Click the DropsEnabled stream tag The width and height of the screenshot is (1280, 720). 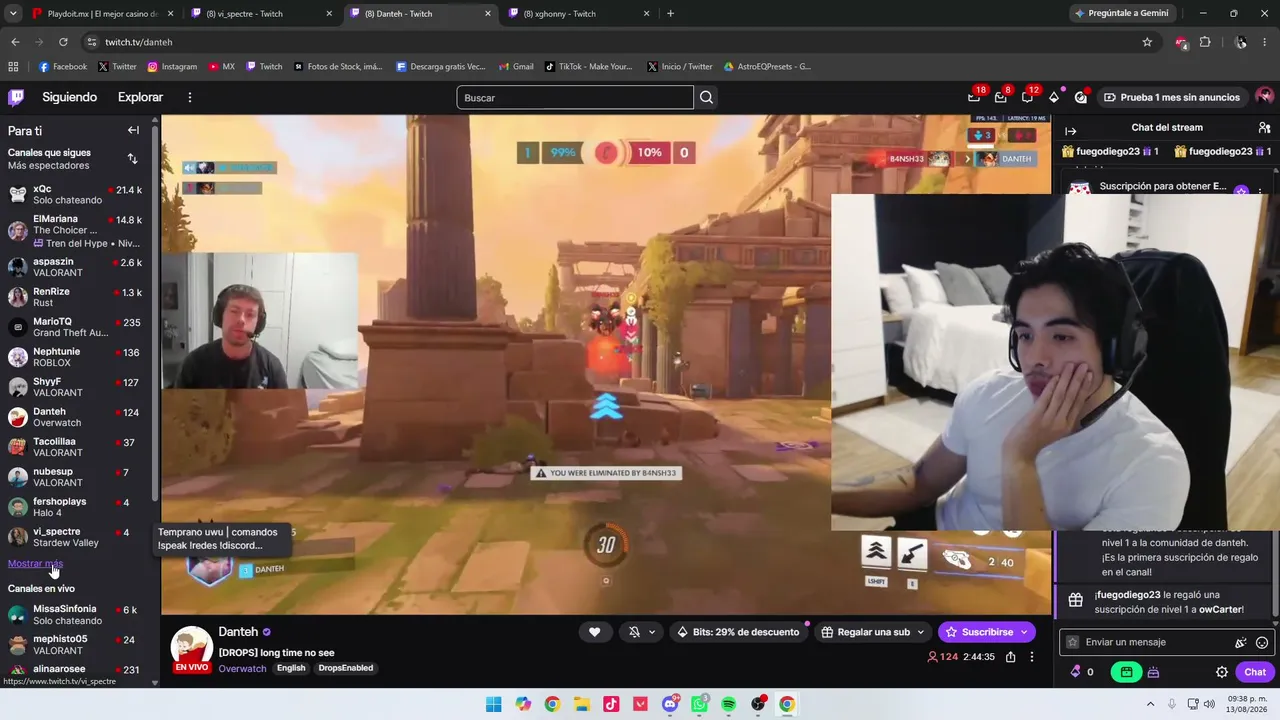pyautogui.click(x=346, y=668)
